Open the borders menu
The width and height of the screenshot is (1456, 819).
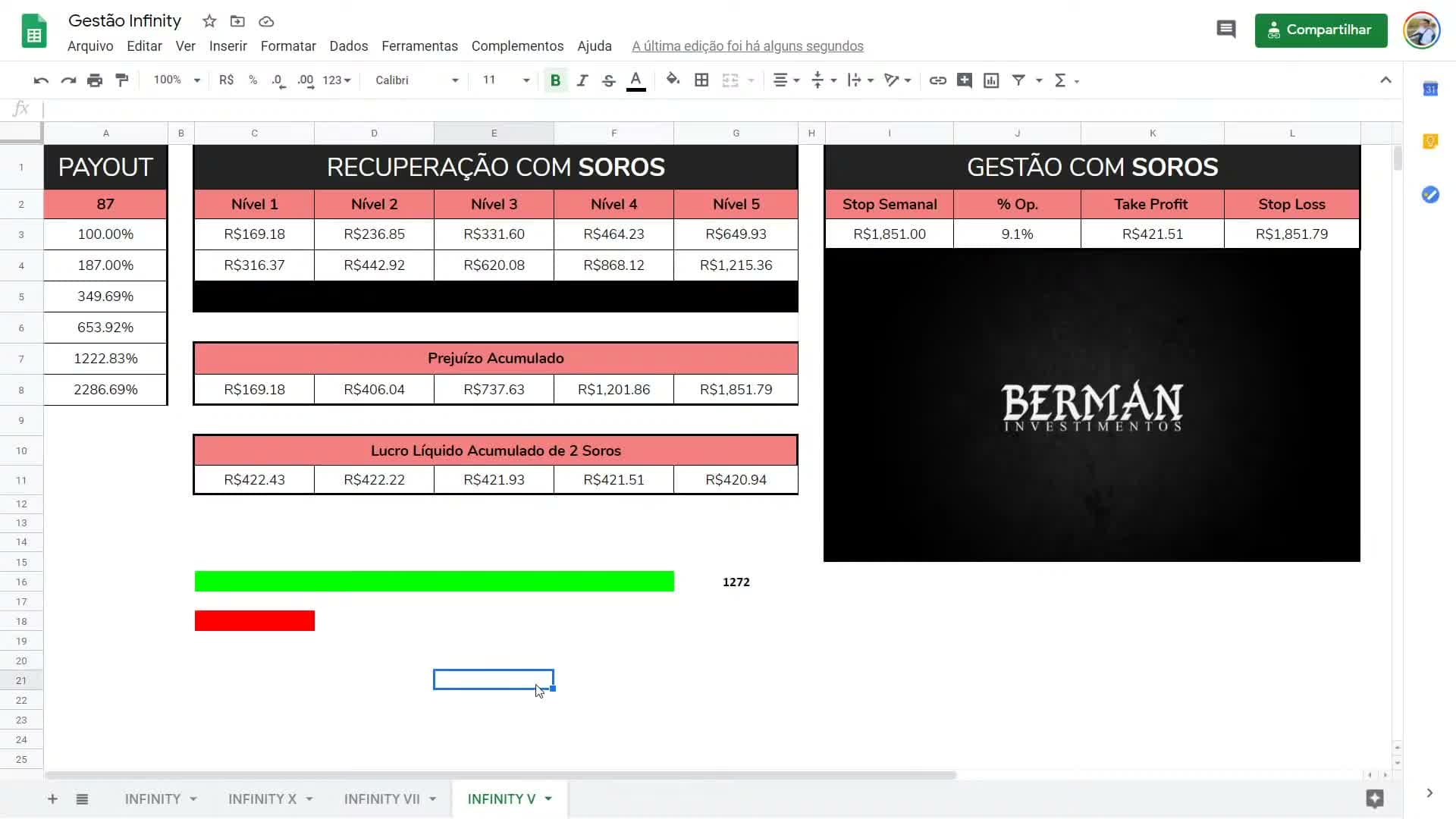pos(701,80)
